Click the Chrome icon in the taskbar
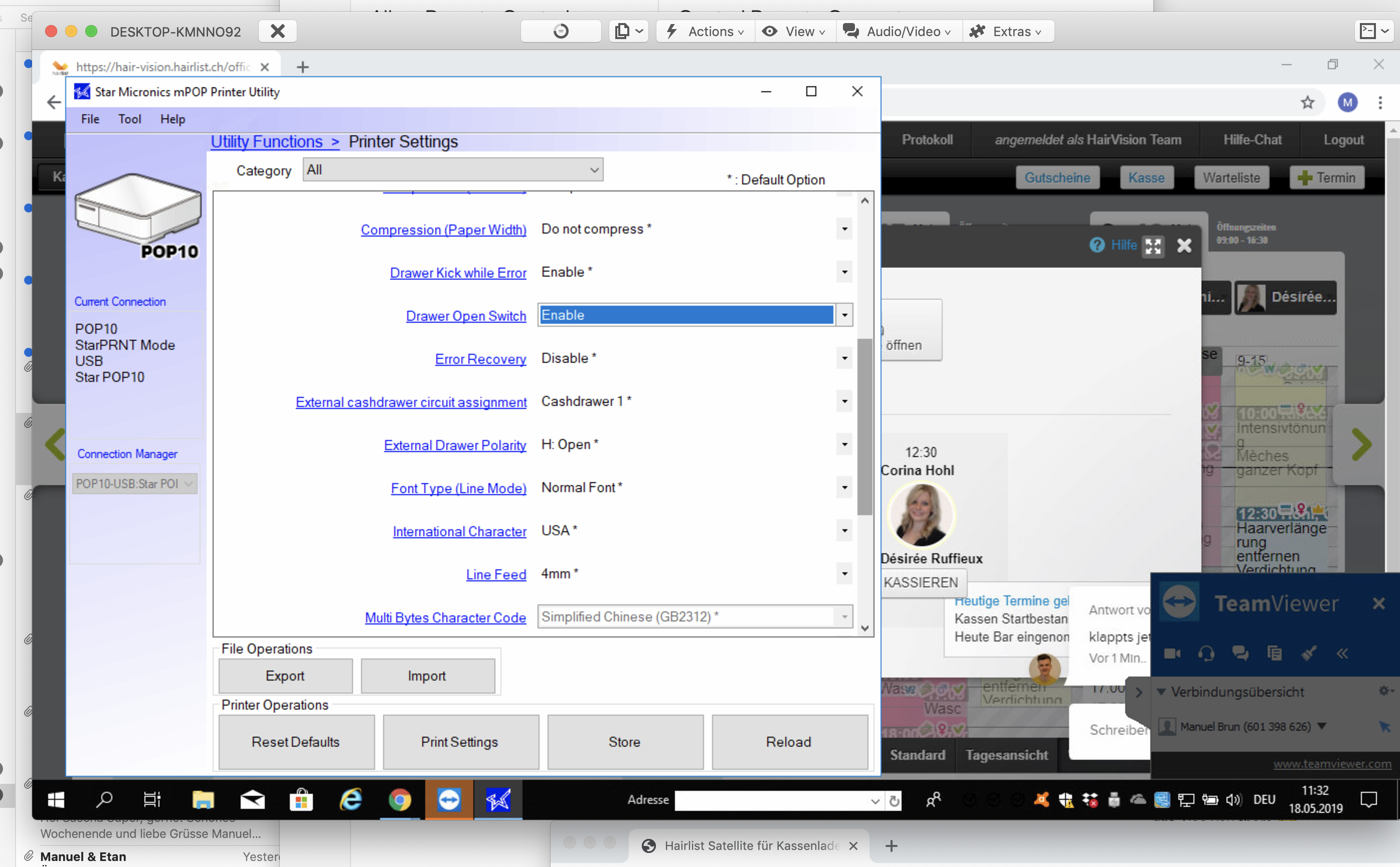The width and height of the screenshot is (1400, 867). coord(399,800)
